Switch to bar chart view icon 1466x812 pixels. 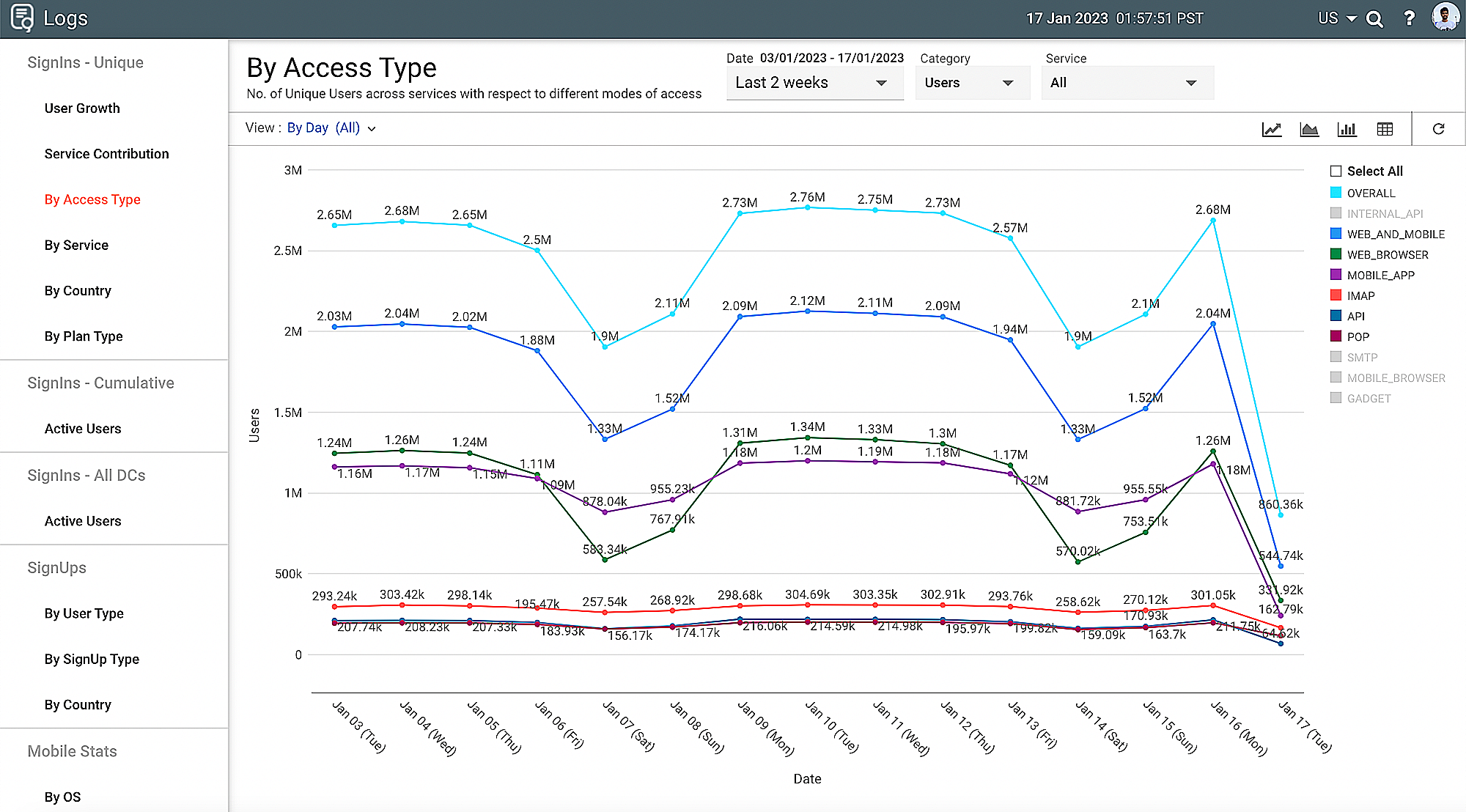point(1347,130)
